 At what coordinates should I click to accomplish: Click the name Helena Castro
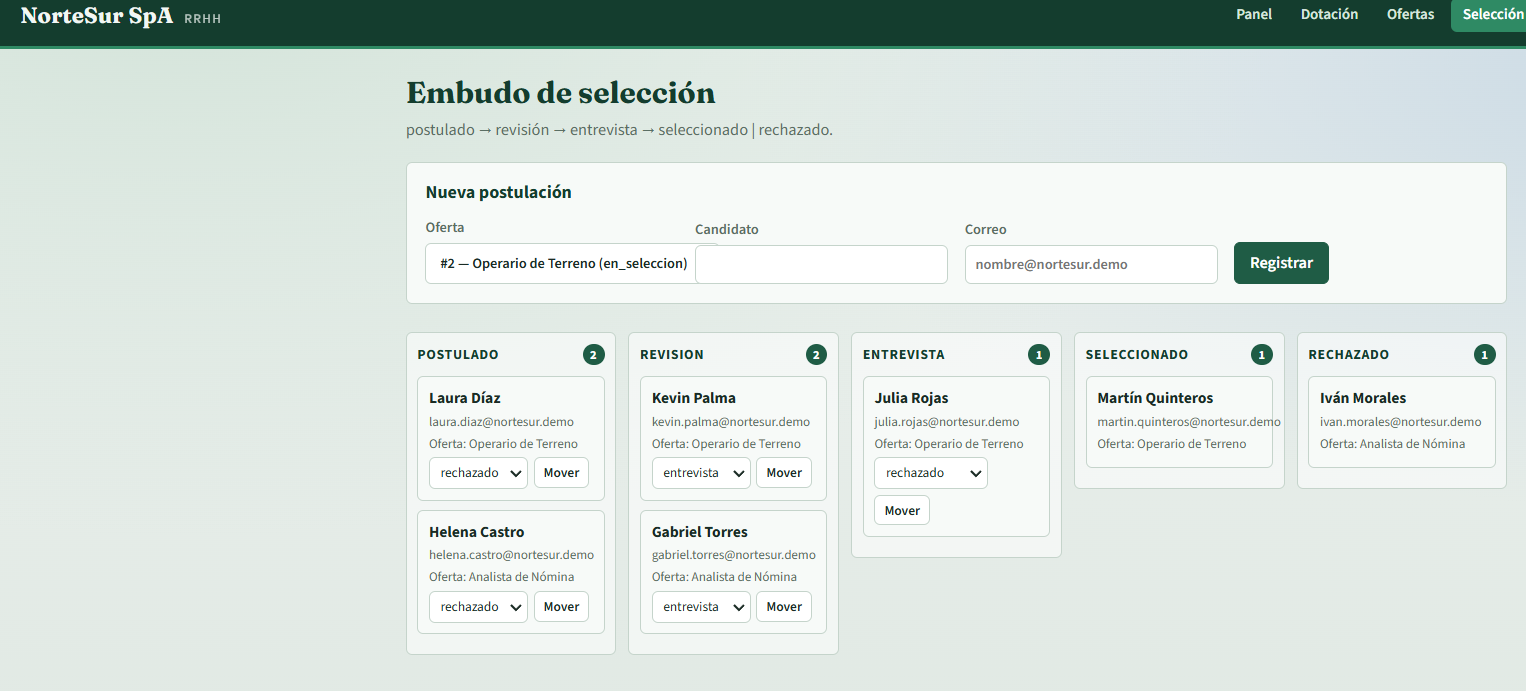[477, 532]
